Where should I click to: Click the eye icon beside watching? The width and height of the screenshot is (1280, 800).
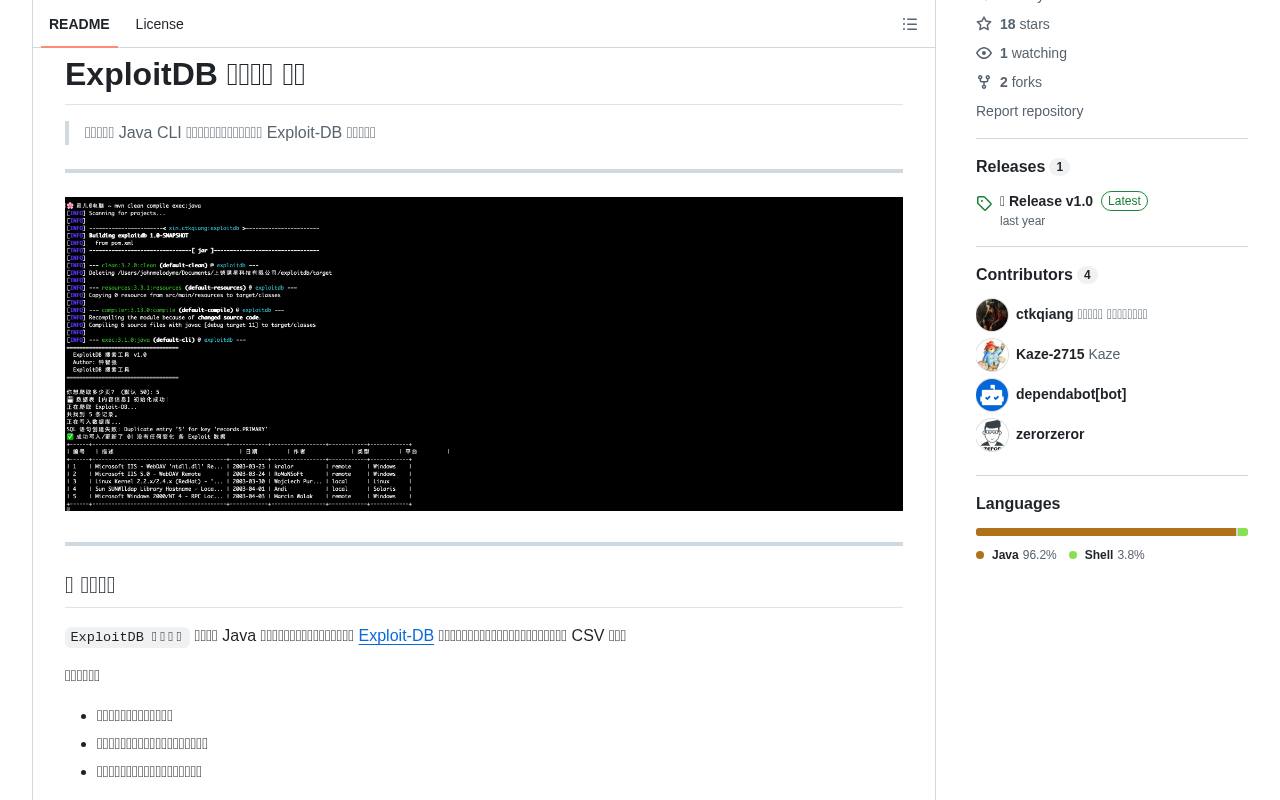(x=984, y=53)
